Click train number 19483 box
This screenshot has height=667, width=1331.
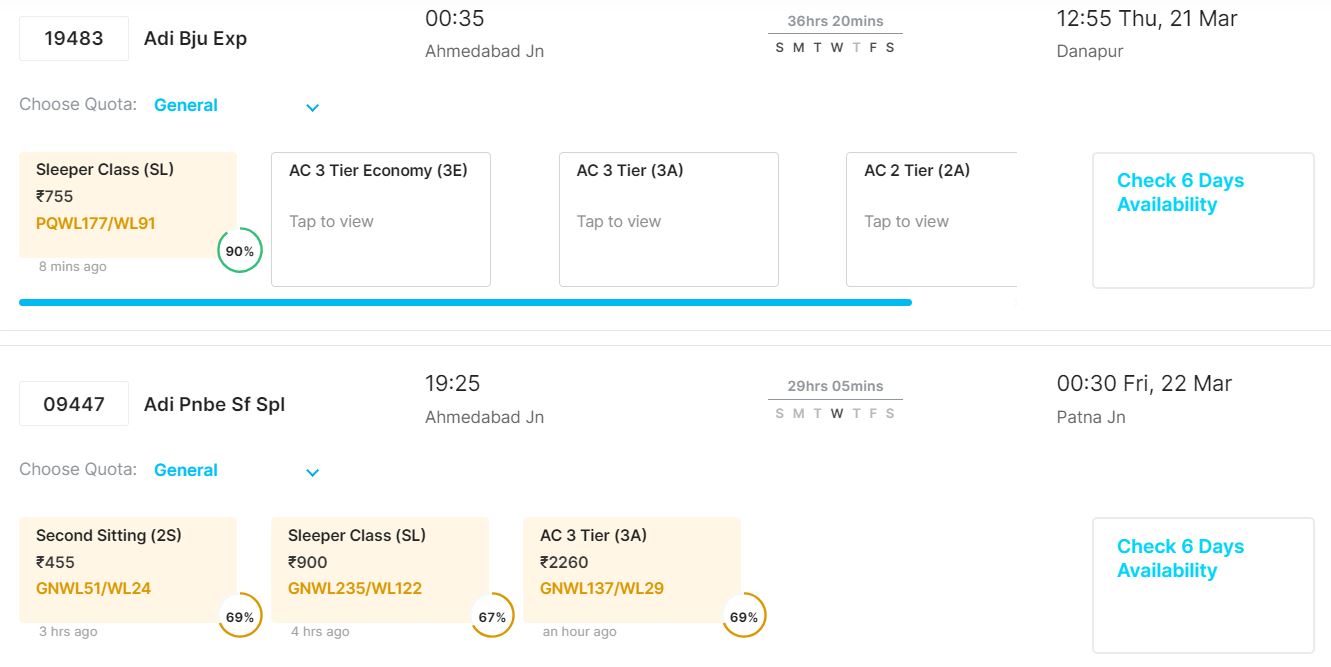click(x=74, y=39)
